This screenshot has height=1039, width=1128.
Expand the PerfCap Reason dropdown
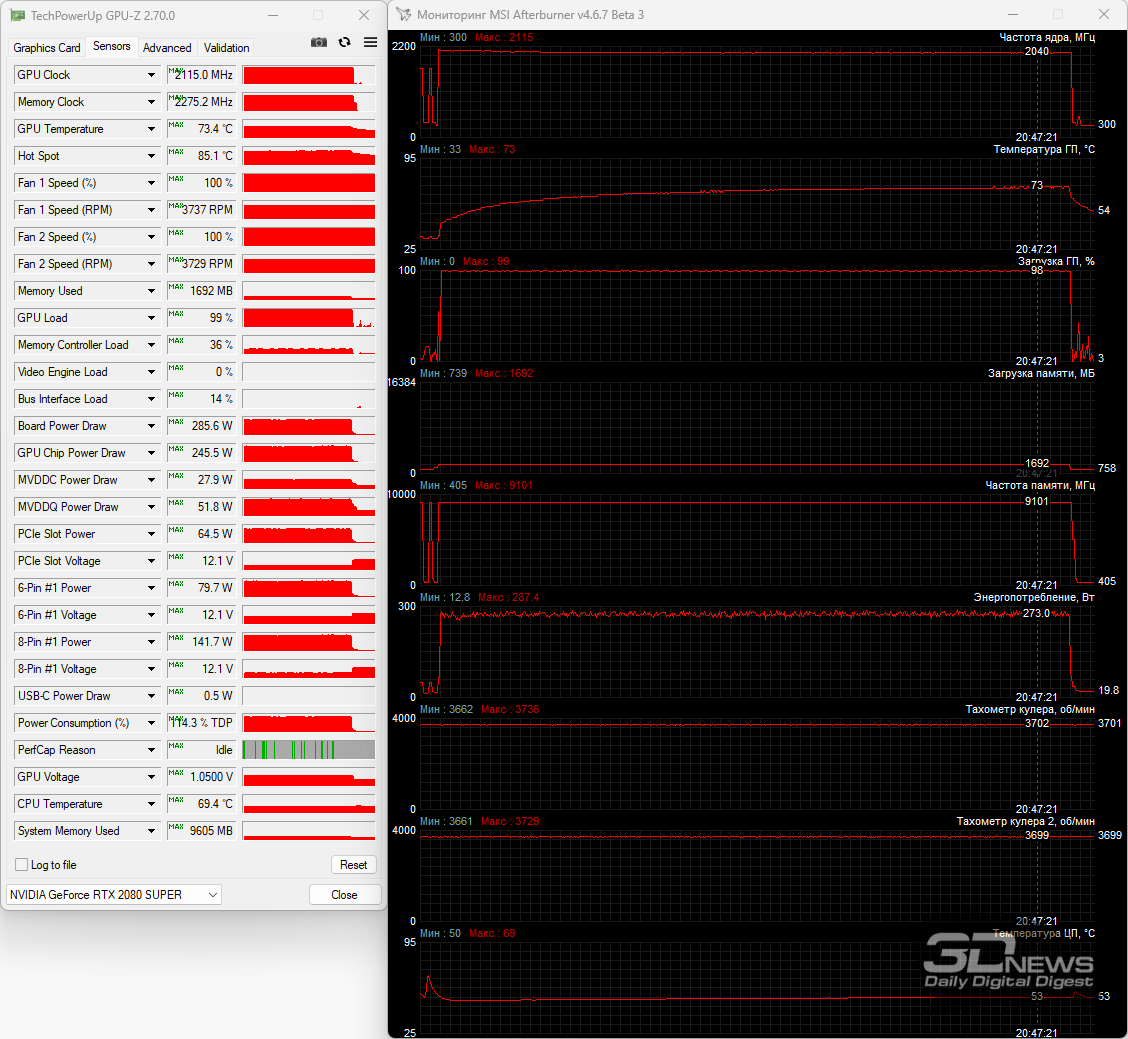[x=151, y=750]
